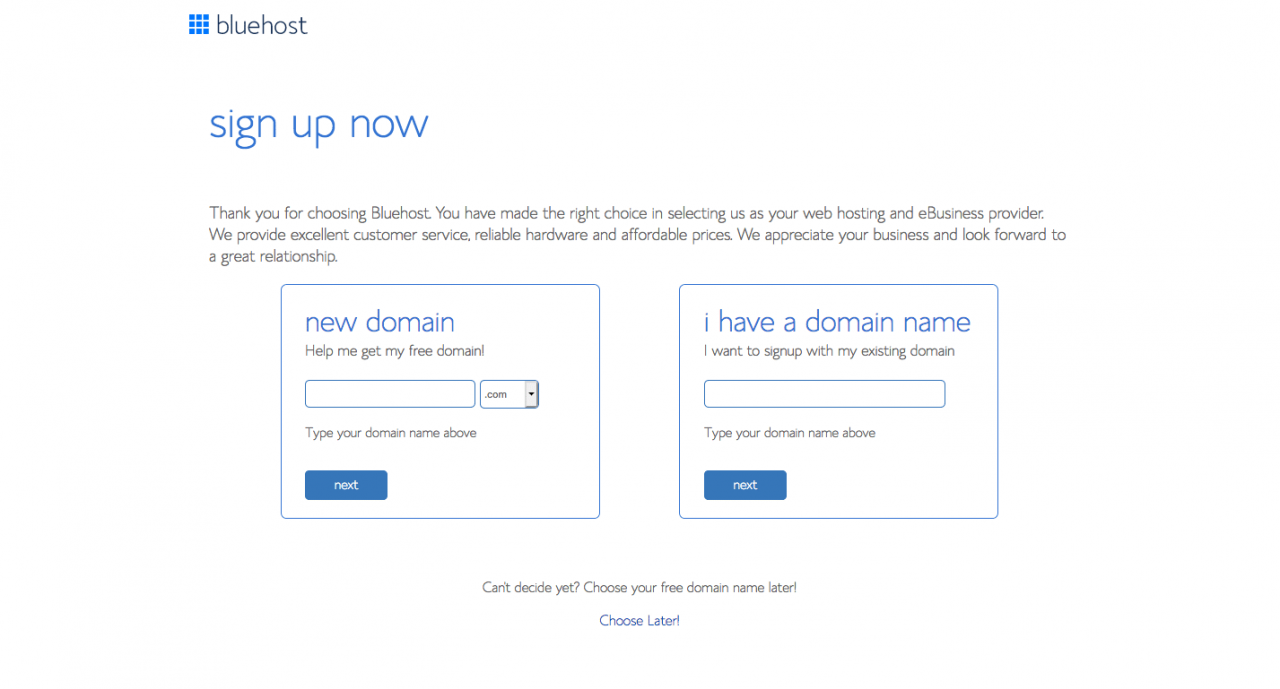The height and width of the screenshot is (689, 1280).
Task: Click the bluehost wordmark text
Action: click(x=262, y=25)
